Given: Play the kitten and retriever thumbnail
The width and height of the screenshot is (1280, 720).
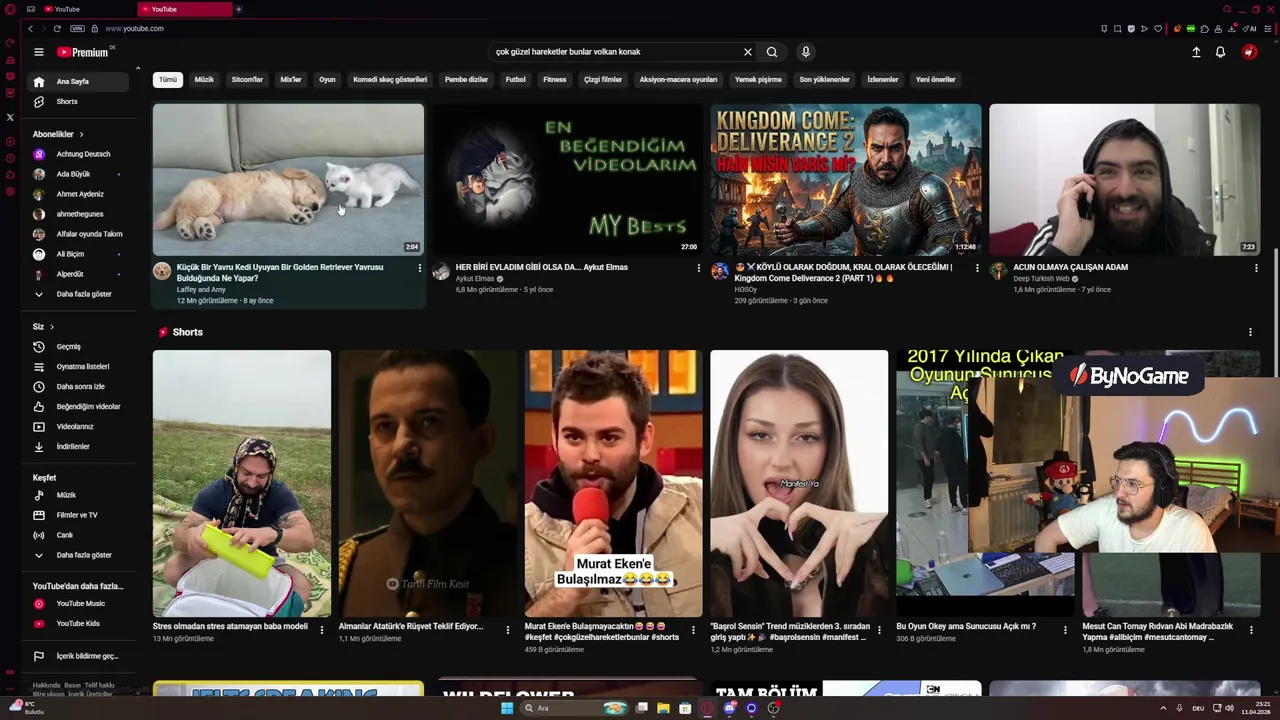Looking at the screenshot, I should 288,180.
